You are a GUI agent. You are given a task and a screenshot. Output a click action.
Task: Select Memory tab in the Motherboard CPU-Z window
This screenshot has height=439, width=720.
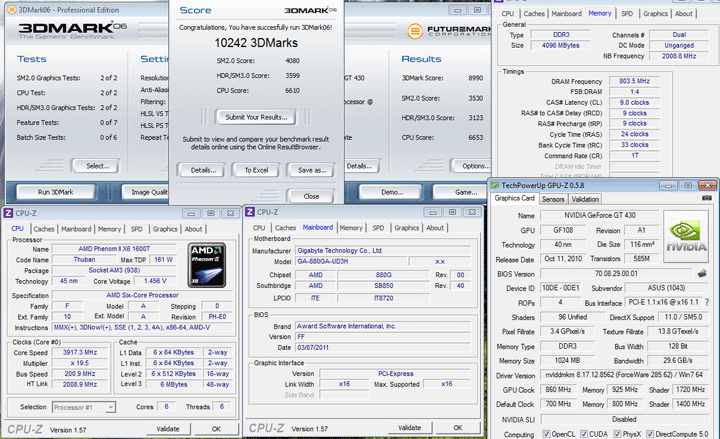click(351, 228)
